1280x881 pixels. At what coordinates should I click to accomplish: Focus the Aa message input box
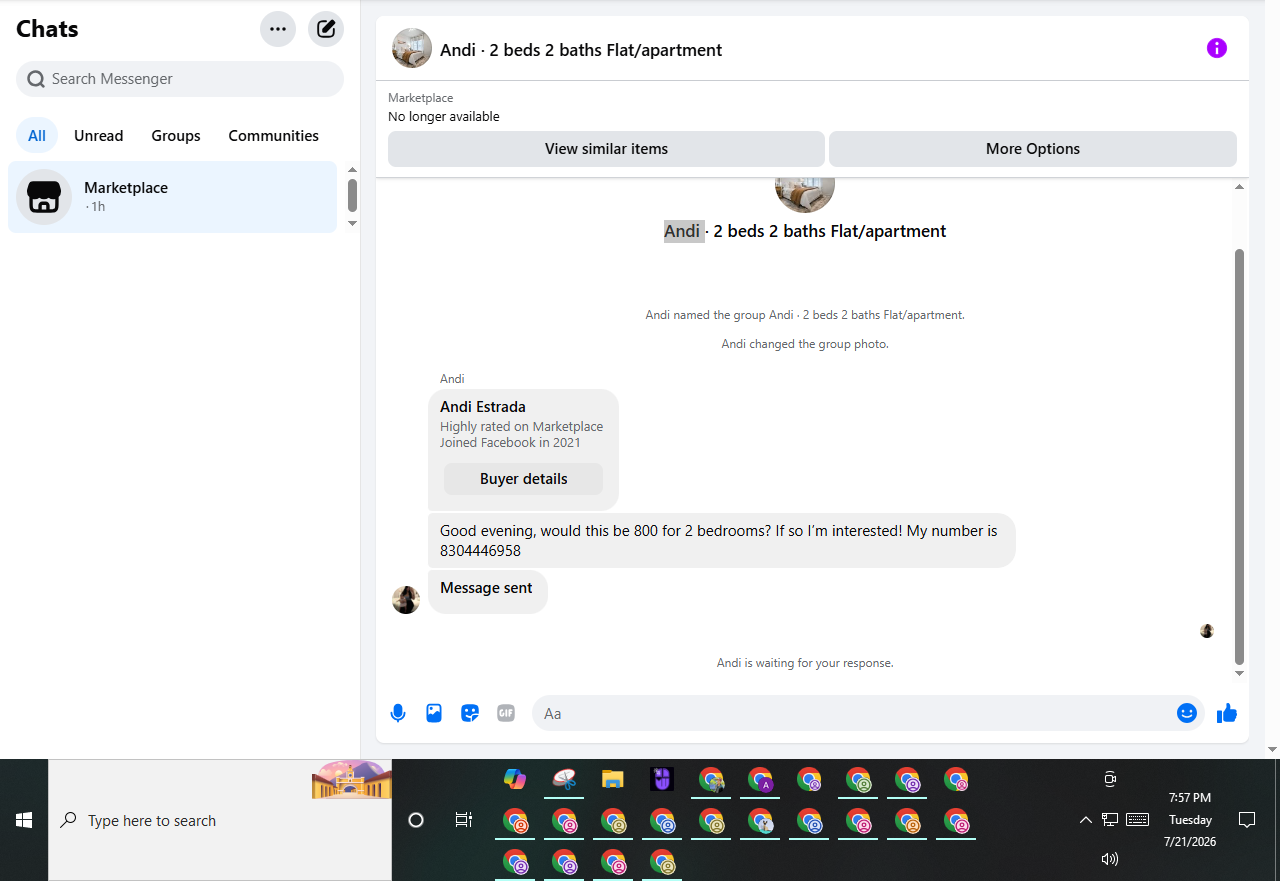coord(855,713)
